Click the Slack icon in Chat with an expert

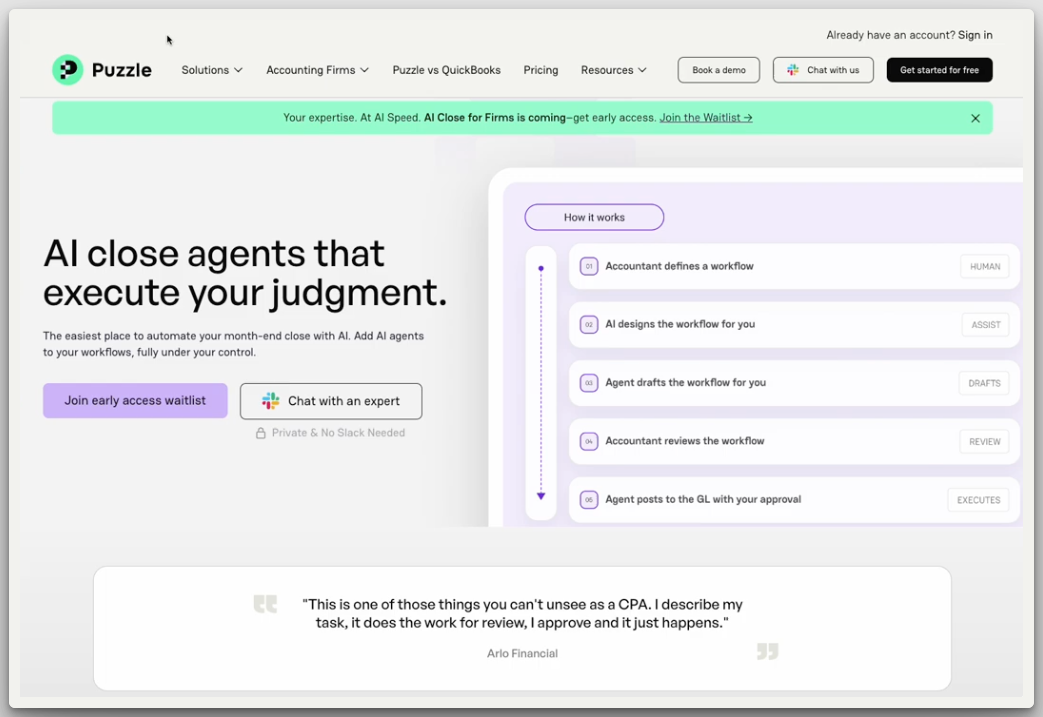click(x=271, y=400)
